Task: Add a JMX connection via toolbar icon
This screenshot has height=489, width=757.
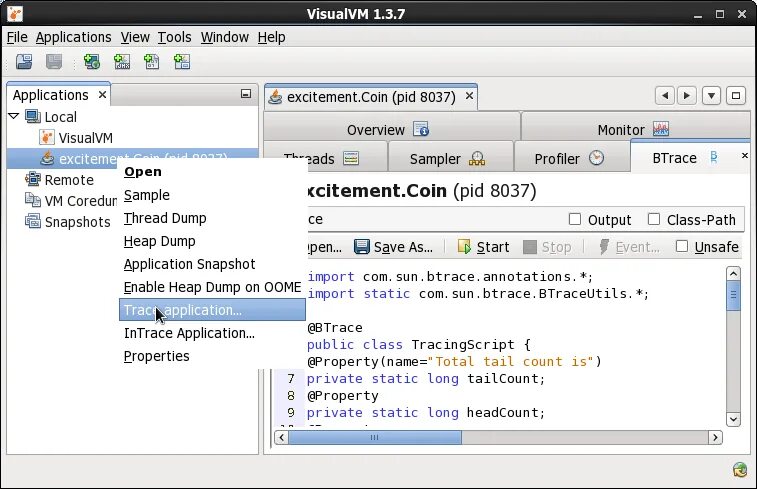Action: 122,62
